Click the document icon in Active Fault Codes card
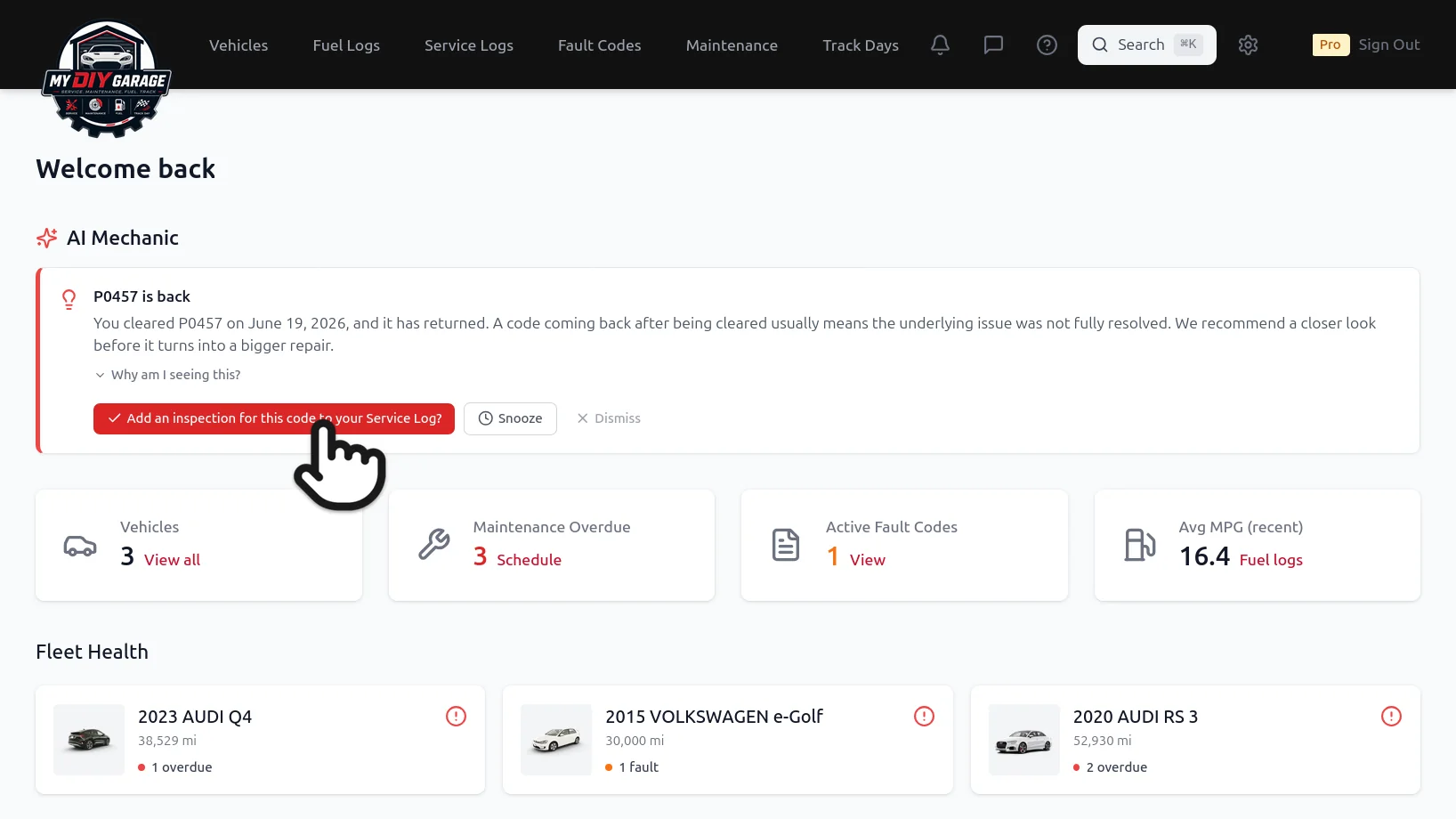Image resolution: width=1456 pixels, height=819 pixels. (x=786, y=545)
